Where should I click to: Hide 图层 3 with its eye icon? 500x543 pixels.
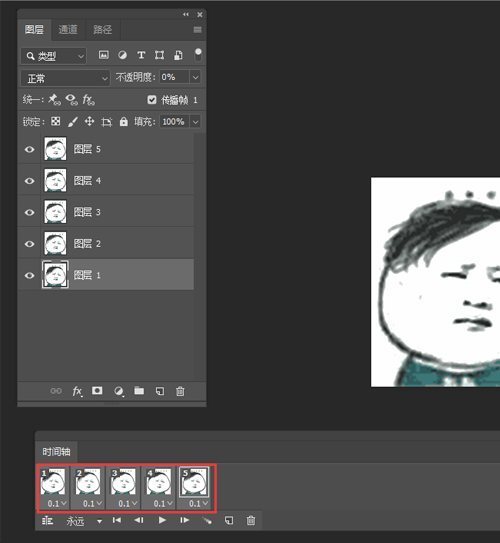pos(29,212)
